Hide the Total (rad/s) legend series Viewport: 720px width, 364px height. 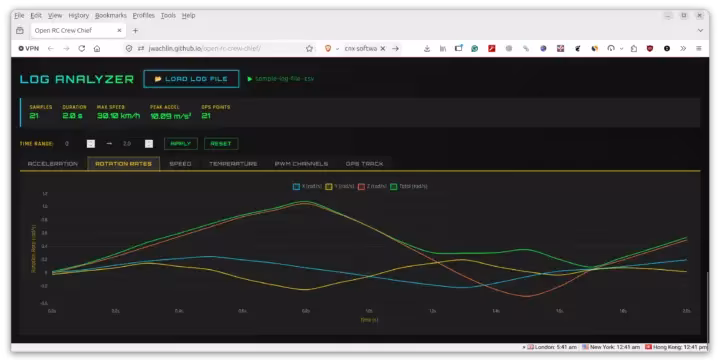(x=409, y=186)
